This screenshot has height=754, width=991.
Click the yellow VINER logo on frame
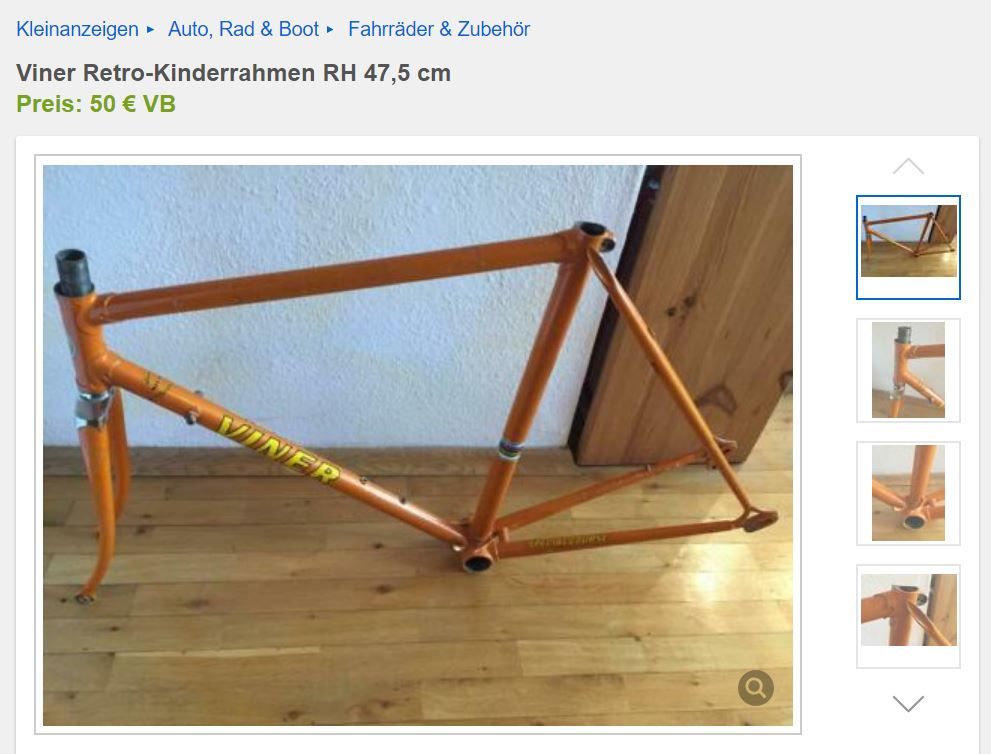tap(278, 449)
